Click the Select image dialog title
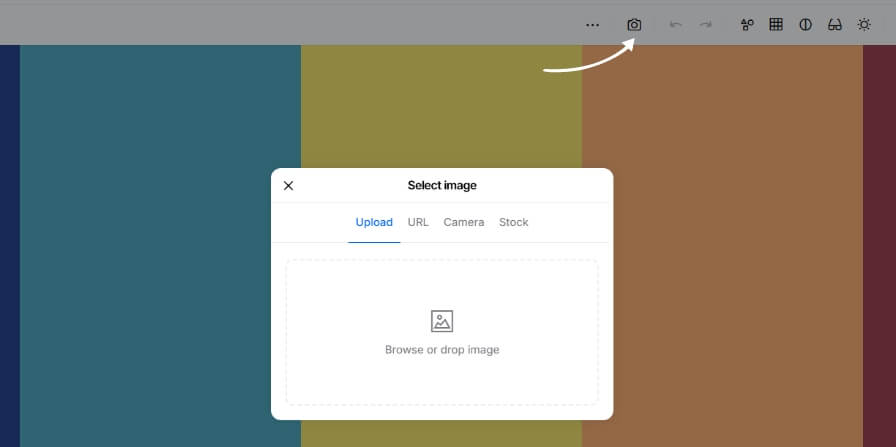This screenshot has width=896, height=447. [x=442, y=185]
